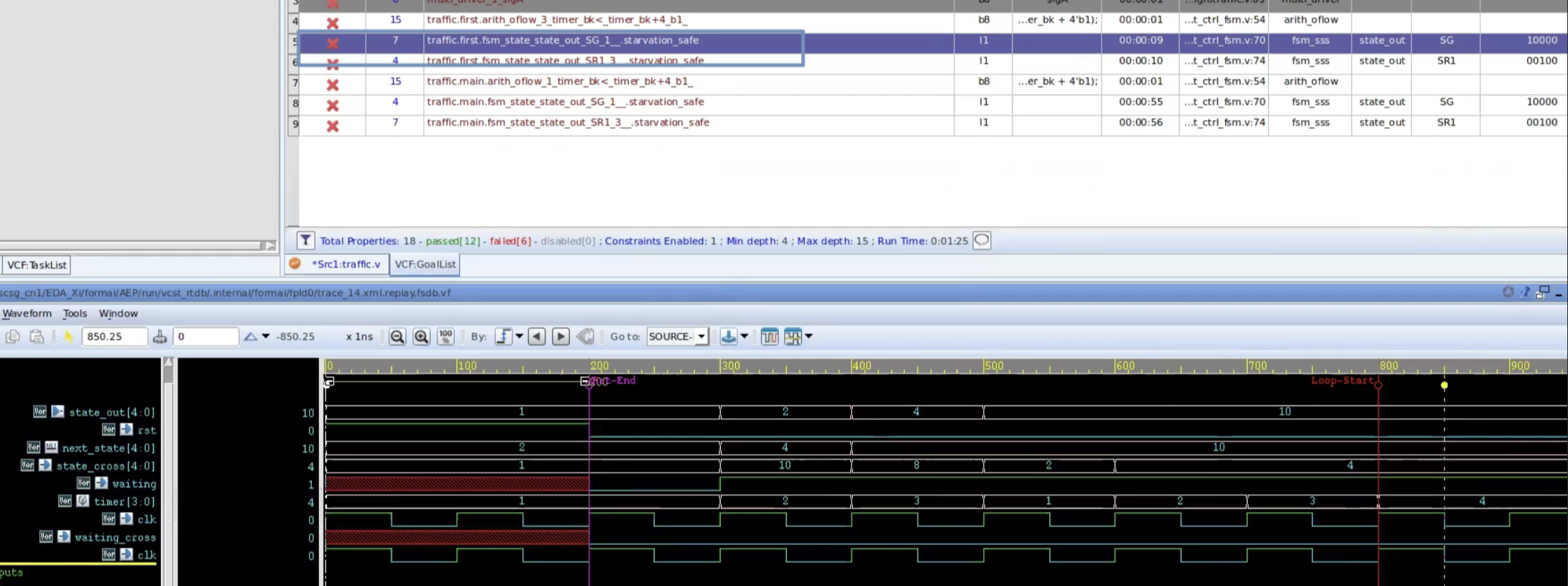Click the property filter funnel icon

click(305, 241)
